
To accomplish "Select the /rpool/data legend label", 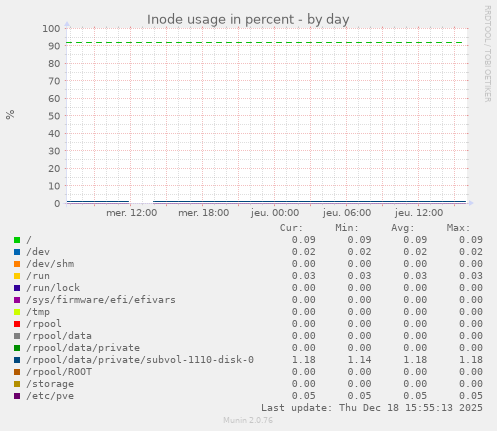I will click(x=59, y=336).
